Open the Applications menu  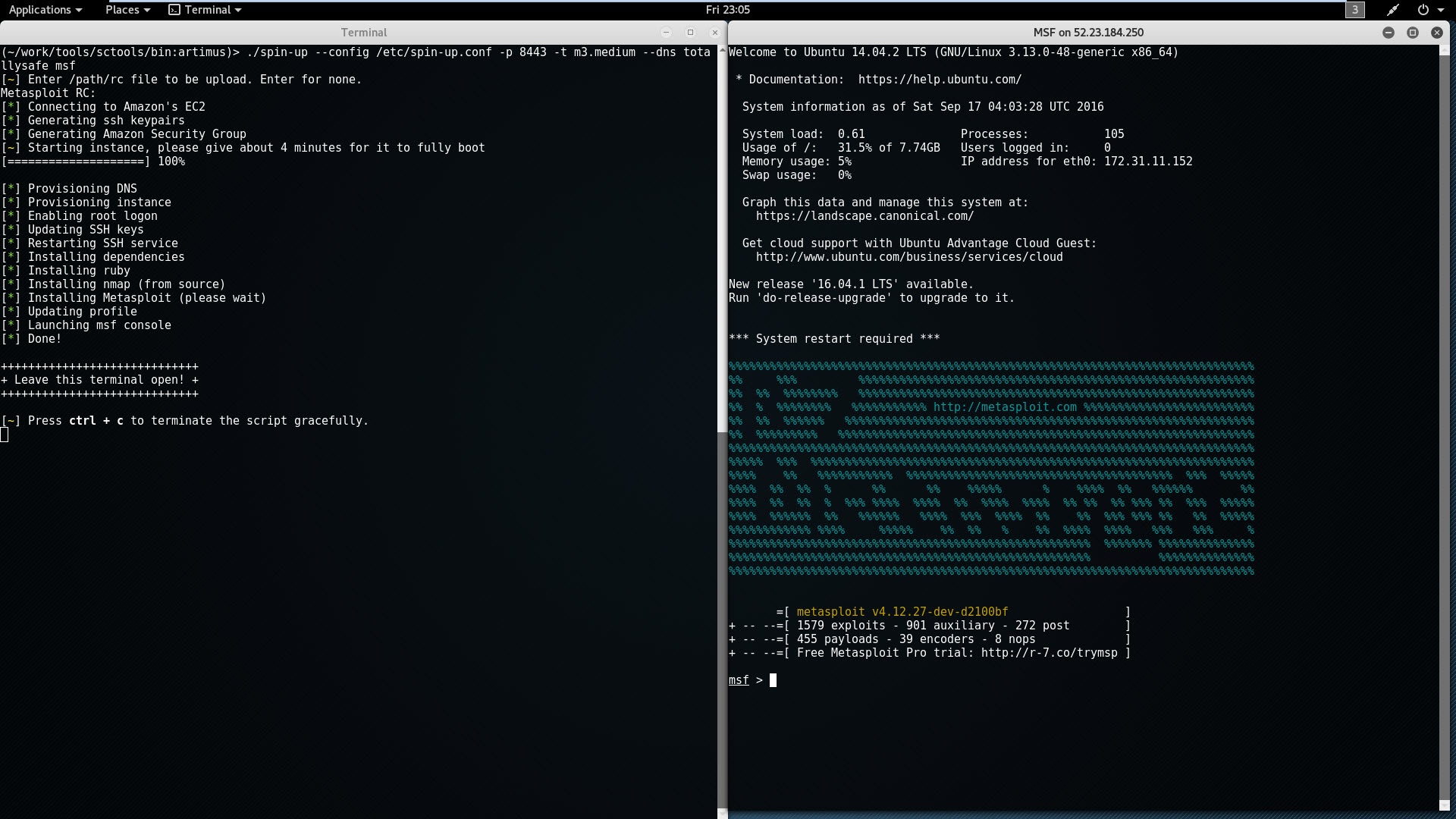[x=45, y=10]
